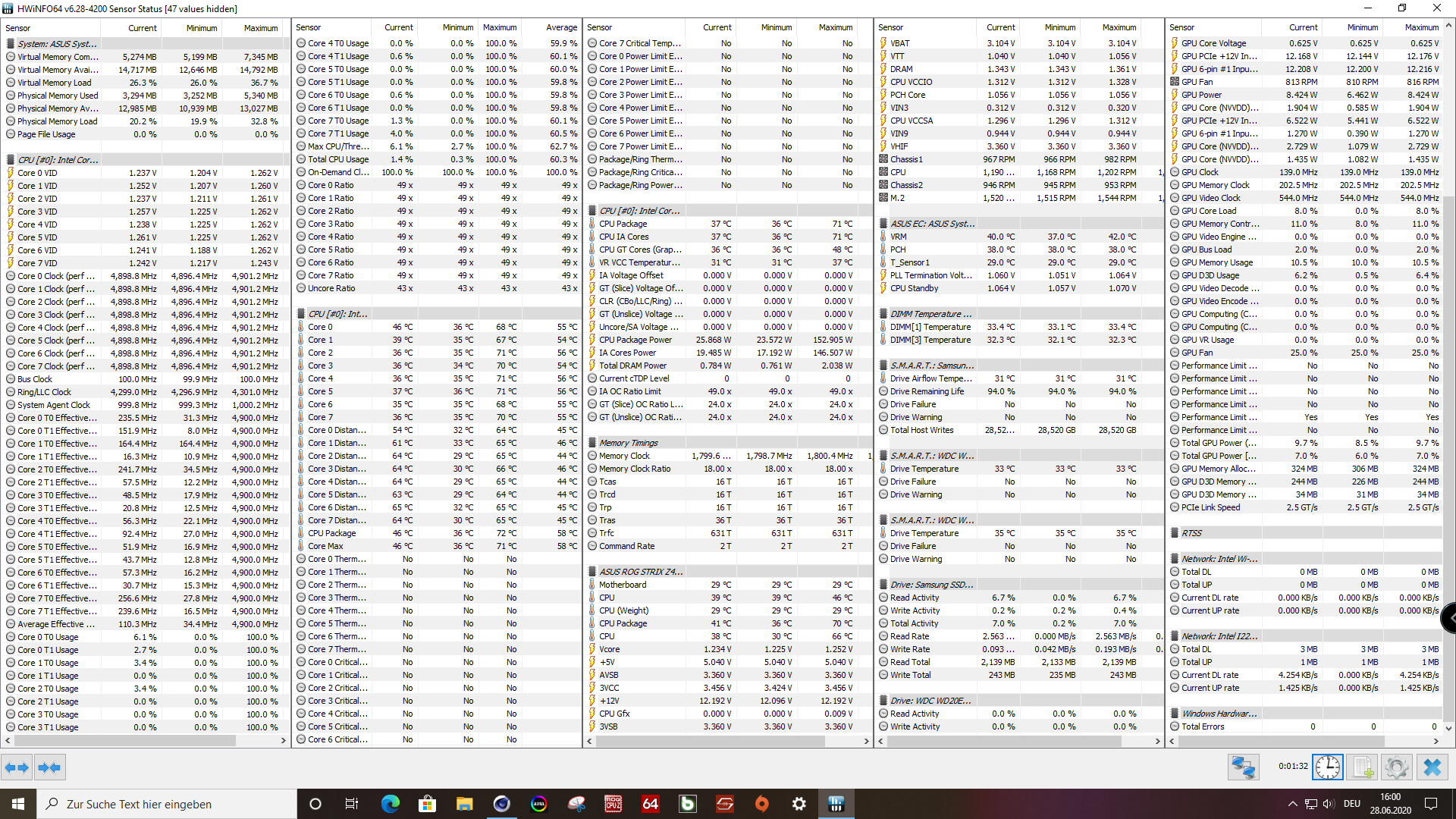Viewport: 1456px width, 819px height.
Task: Open the ROG CPU-Z taskbar icon
Action: pos(613,804)
